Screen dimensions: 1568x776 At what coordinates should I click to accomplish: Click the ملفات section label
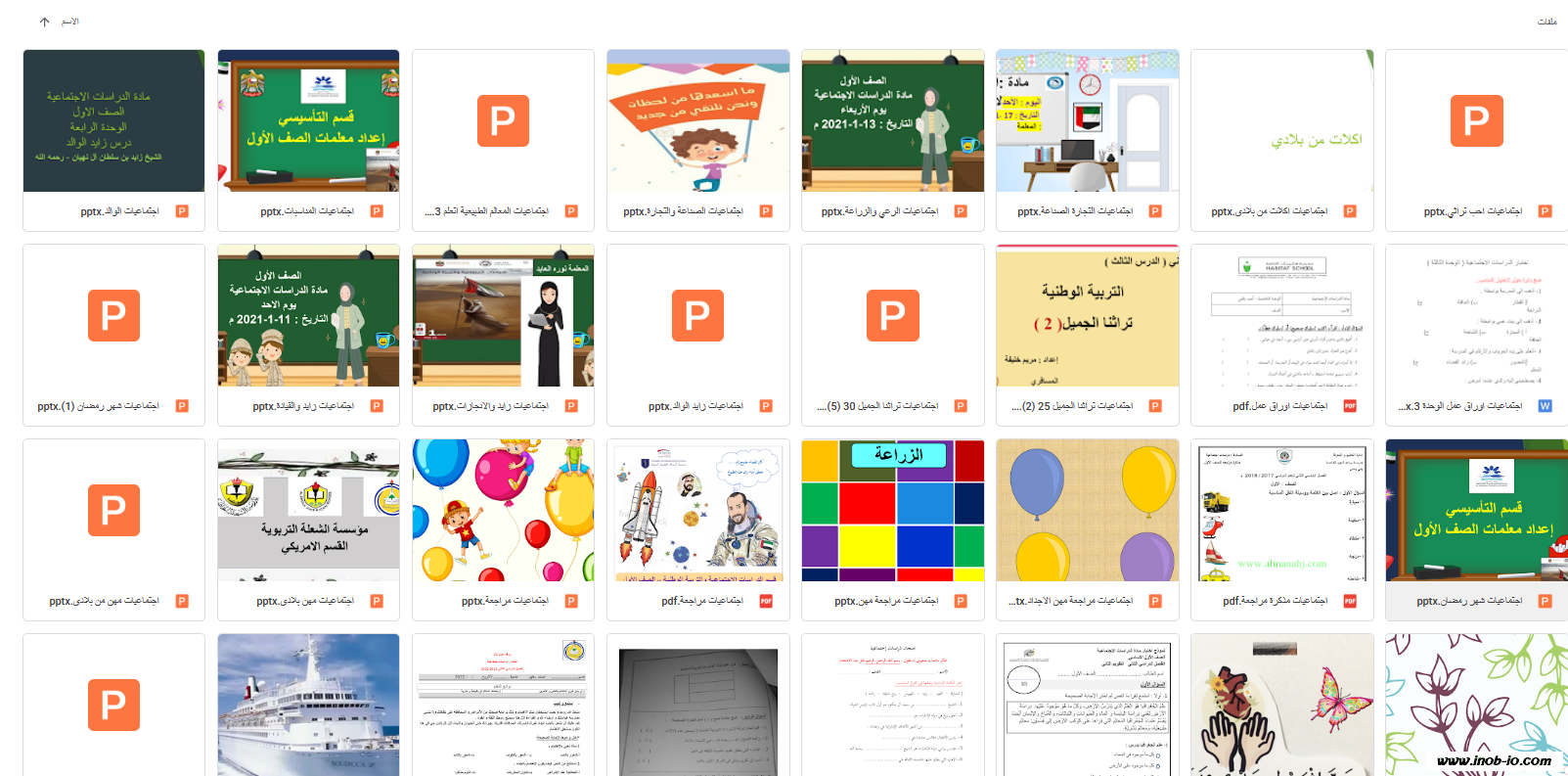click(x=1546, y=22)
